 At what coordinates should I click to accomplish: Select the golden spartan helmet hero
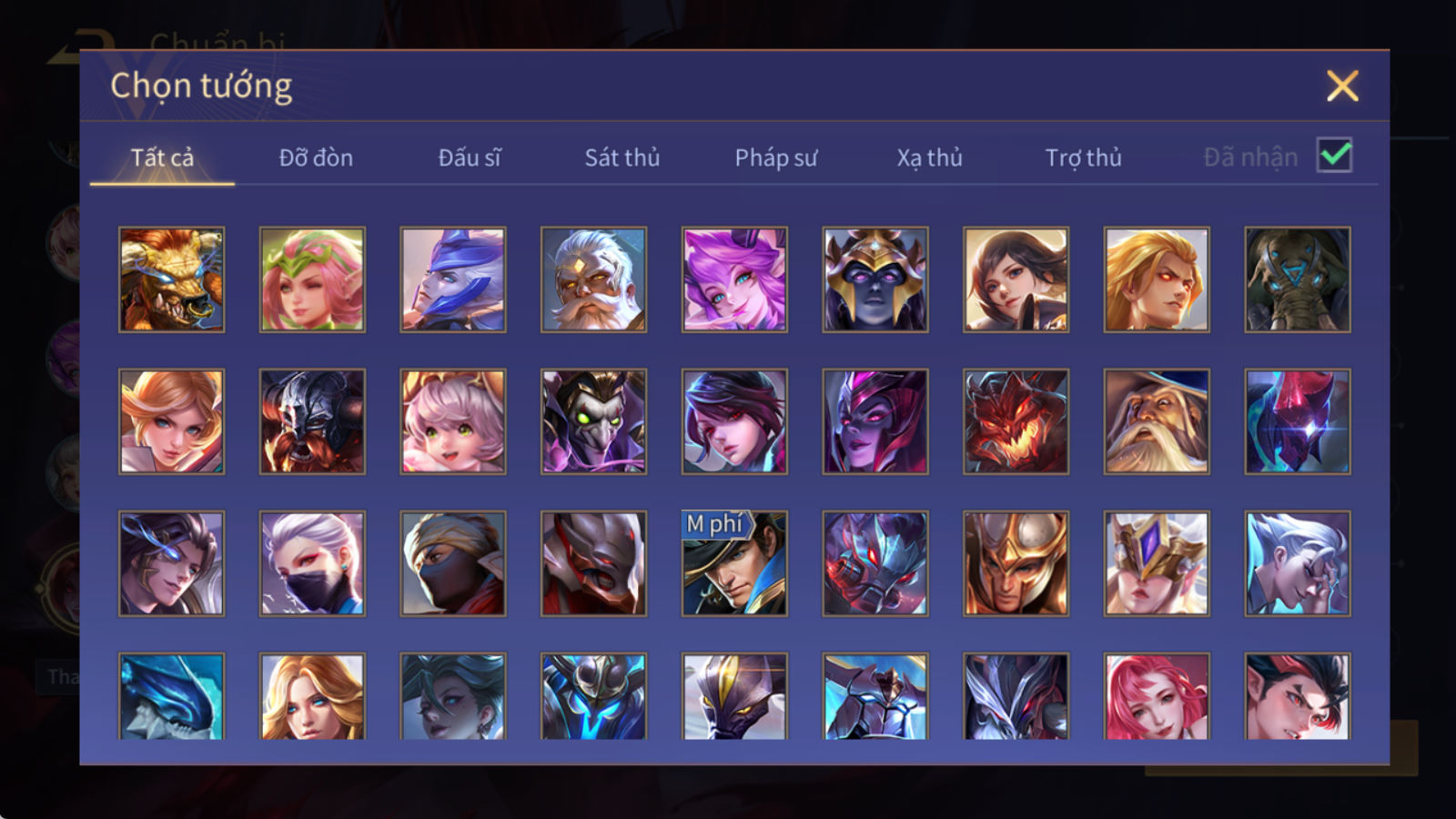[1016, 563]
